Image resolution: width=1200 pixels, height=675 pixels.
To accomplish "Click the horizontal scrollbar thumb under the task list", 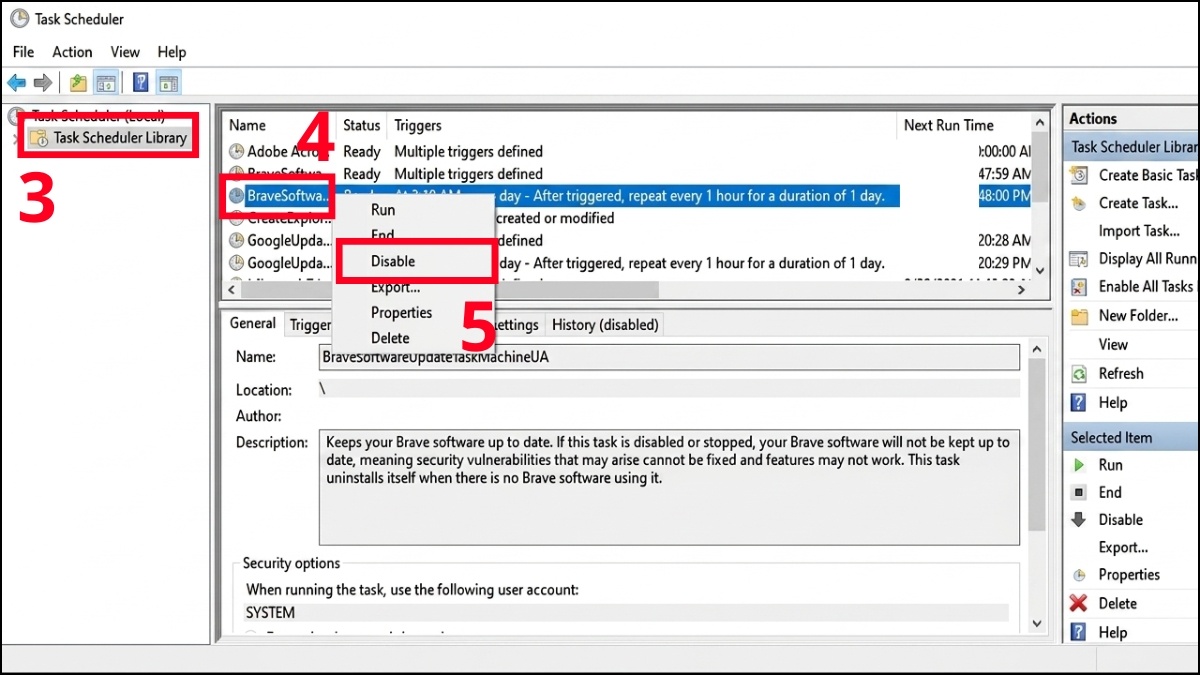I will point(450,289).
